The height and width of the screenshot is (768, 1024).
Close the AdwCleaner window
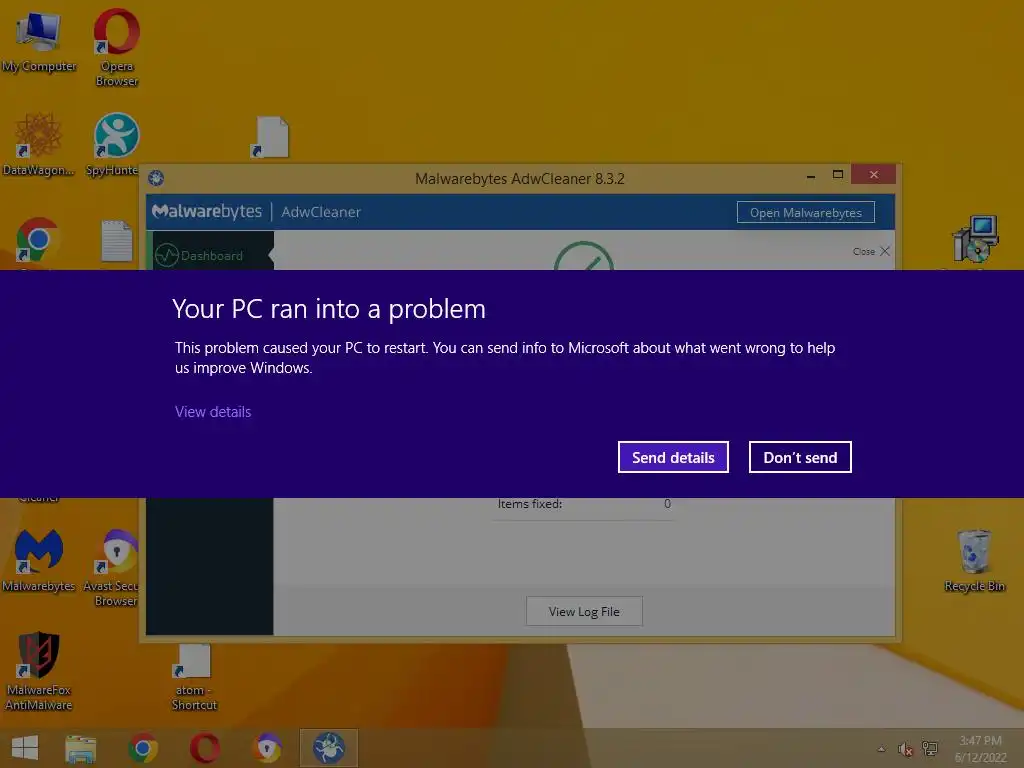pyautogui.click(x=874, y=174)
